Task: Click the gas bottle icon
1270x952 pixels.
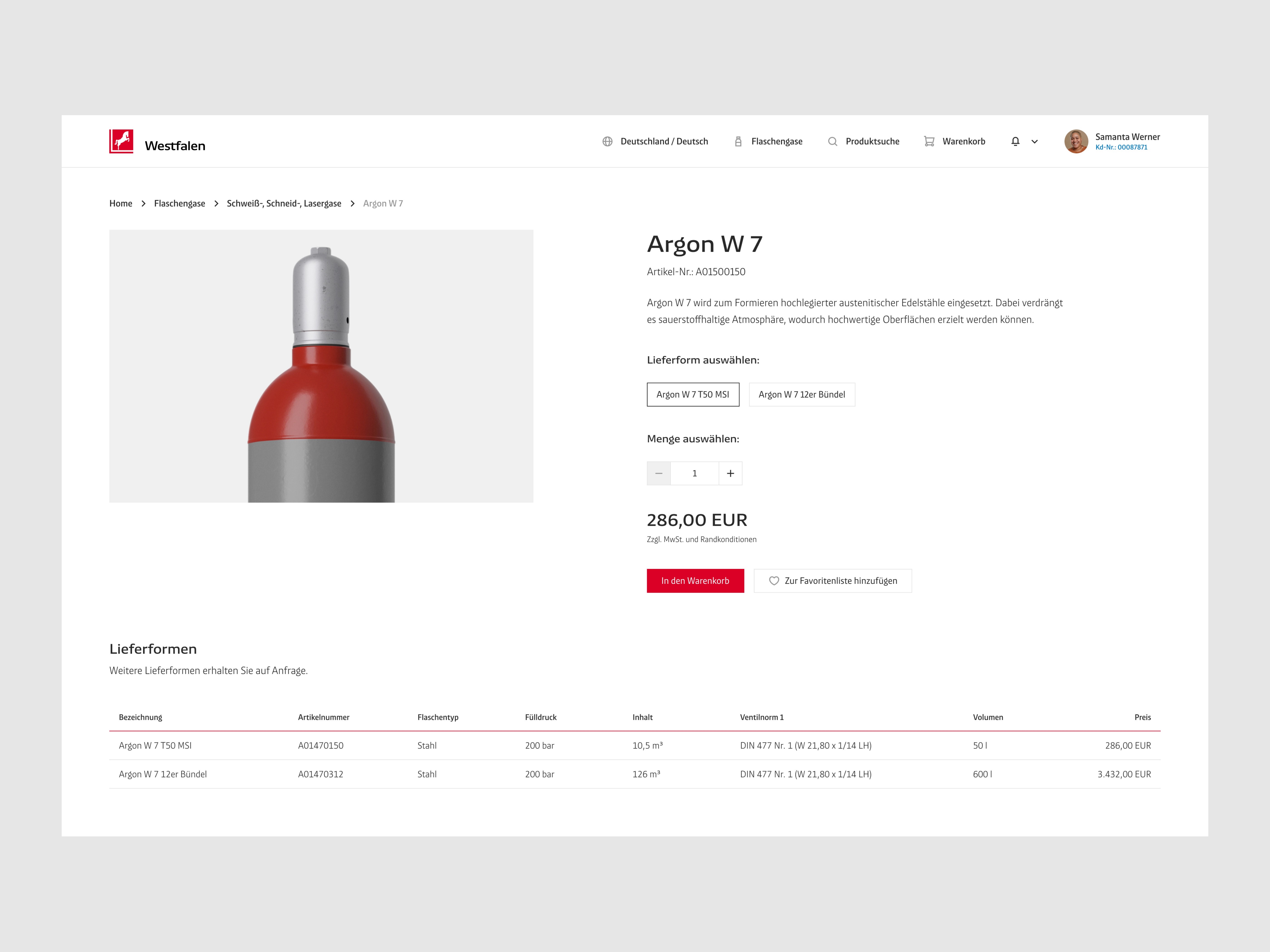Action: pos(738,141)
